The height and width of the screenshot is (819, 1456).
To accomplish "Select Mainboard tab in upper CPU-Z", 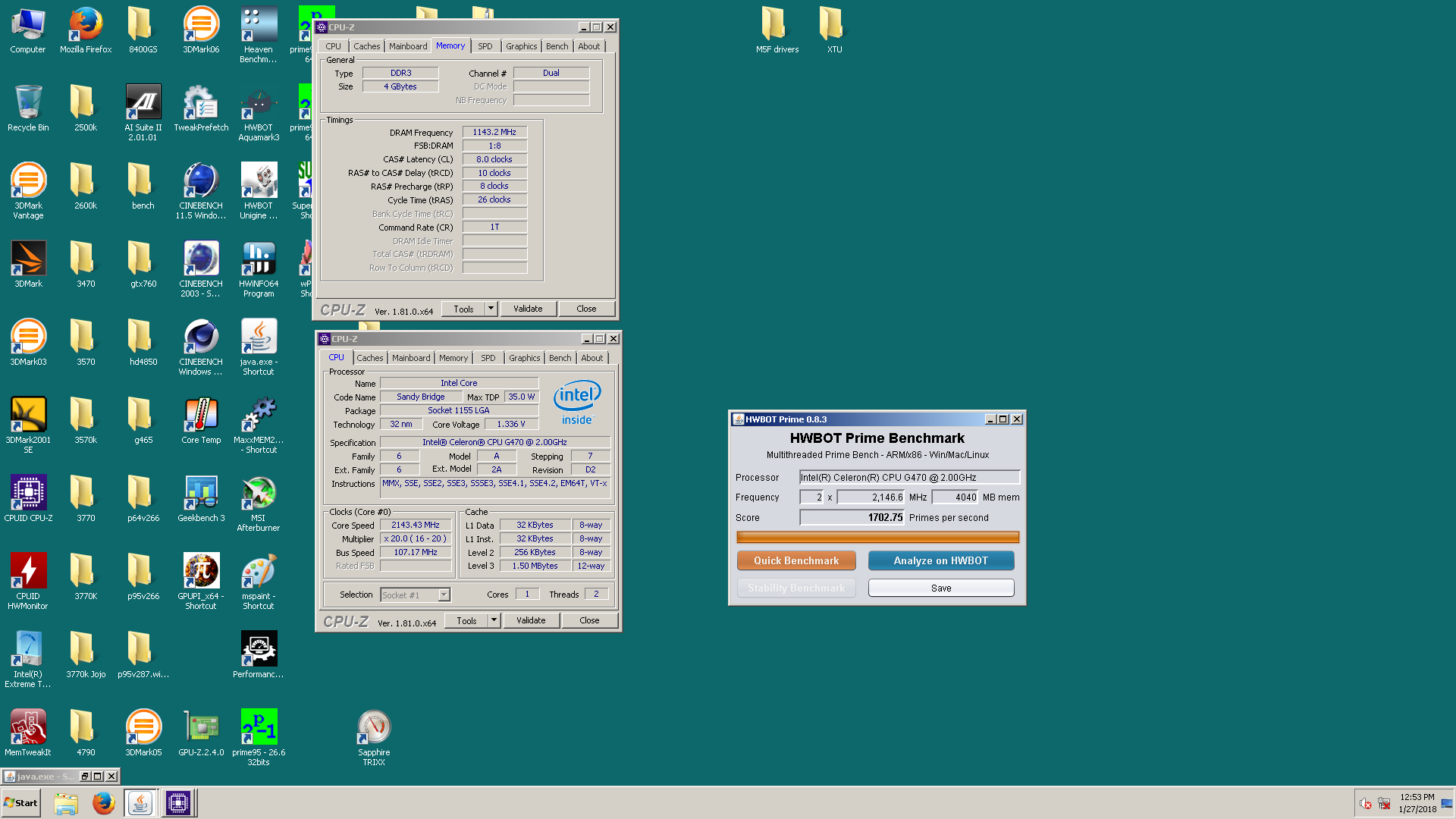I will [408, 46].
